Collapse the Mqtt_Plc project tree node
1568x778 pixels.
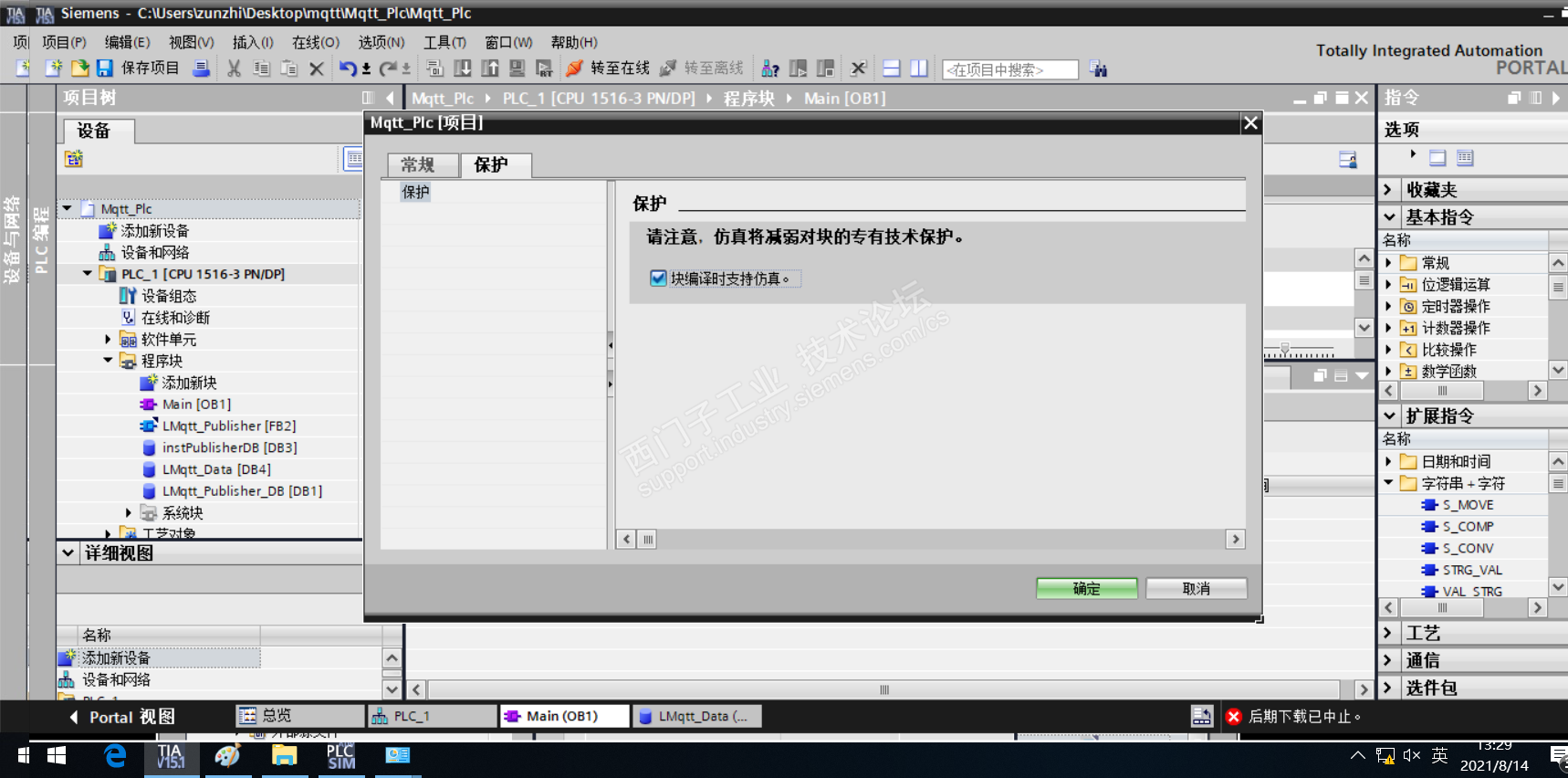[68, 209]
